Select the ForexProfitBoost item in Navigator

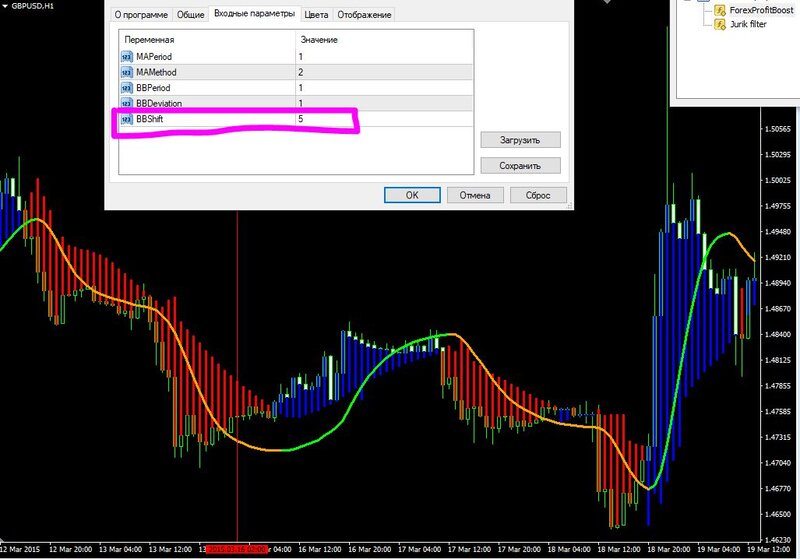pos(761,10)
